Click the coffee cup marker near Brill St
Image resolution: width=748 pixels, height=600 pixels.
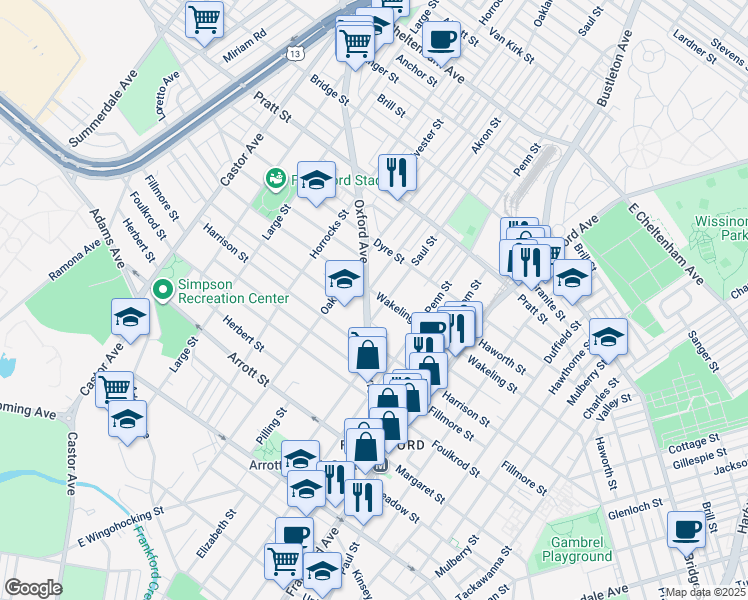[x=686, y=529]
